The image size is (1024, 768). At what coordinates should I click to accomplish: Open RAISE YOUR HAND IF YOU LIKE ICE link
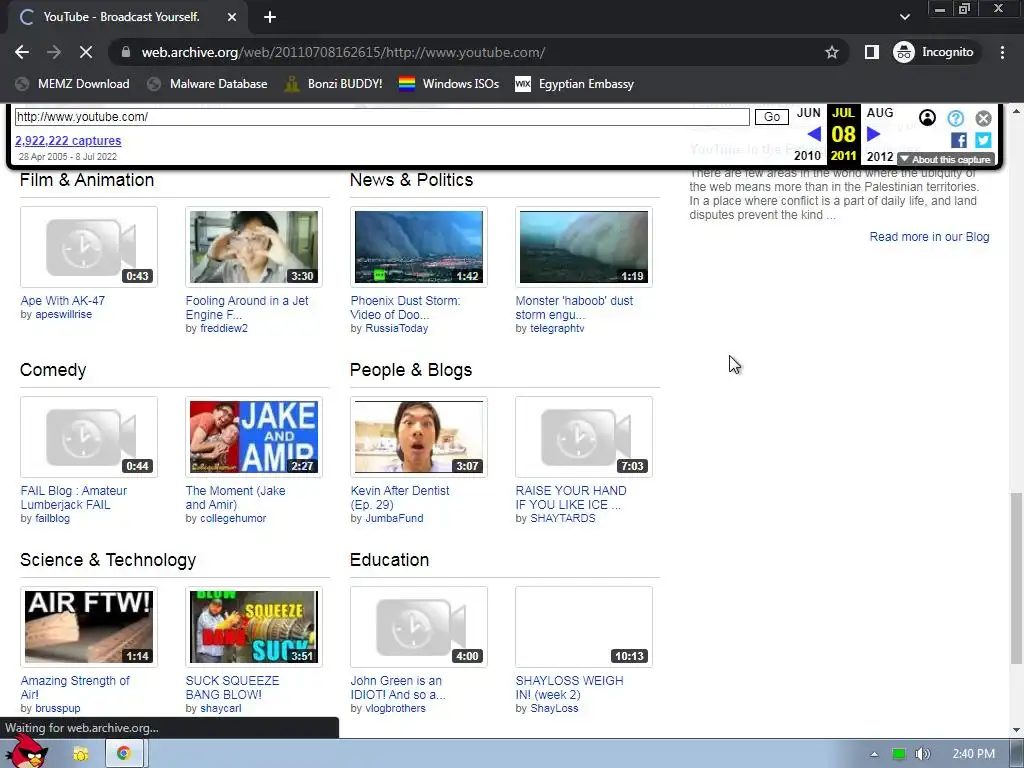pos(571,498)
